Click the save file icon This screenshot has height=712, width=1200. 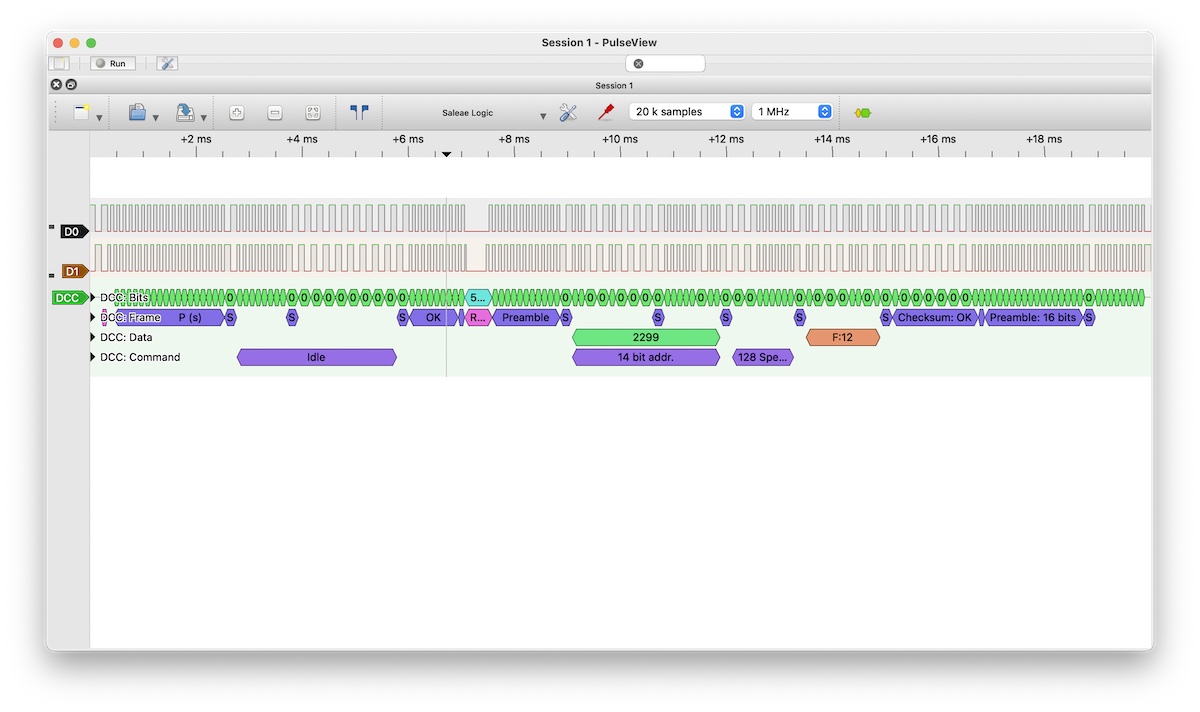pyautogui.click(x=185, y=113)
